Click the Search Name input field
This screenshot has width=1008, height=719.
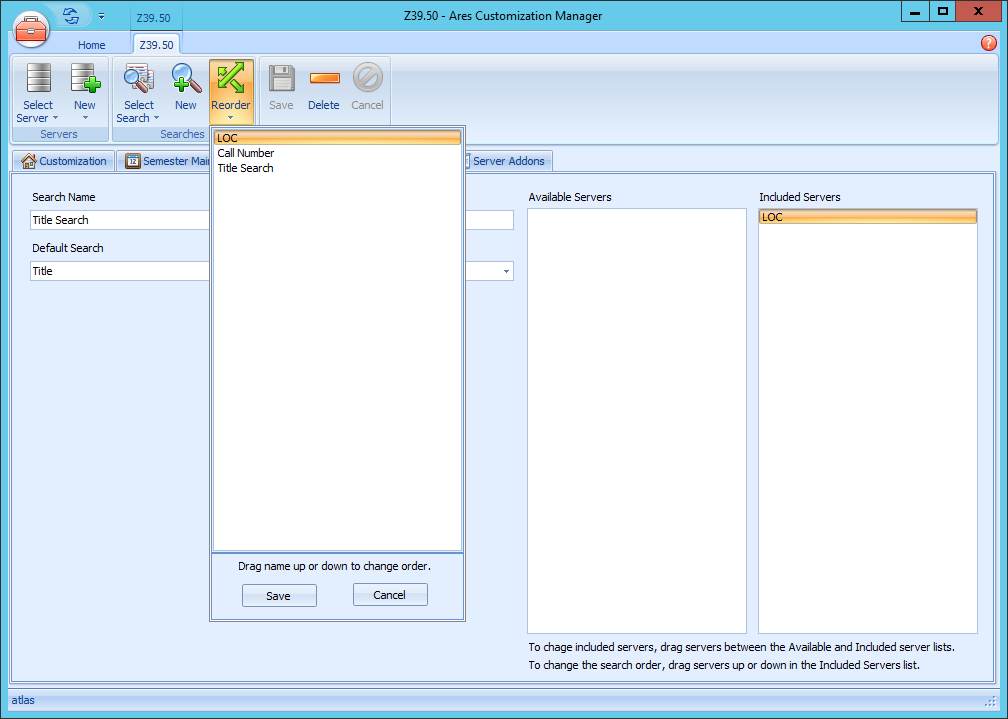point(120,220)
